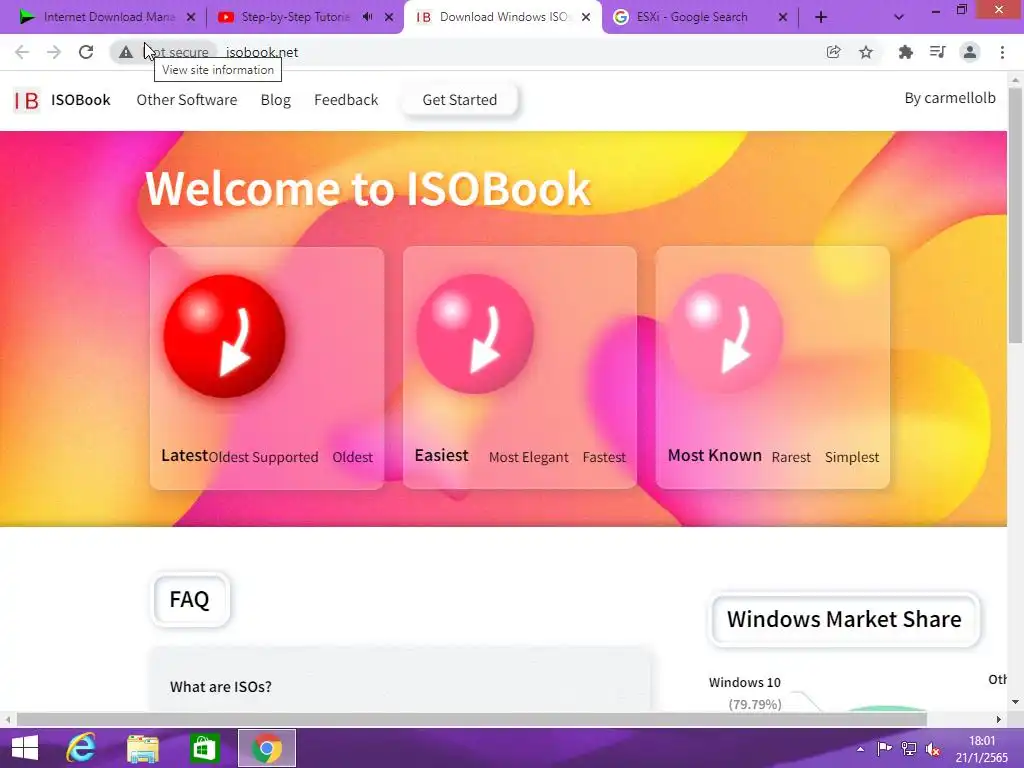Click the ISOBook site name link
The width and height of the screenshot is (1024, 768).
point(81,100)
